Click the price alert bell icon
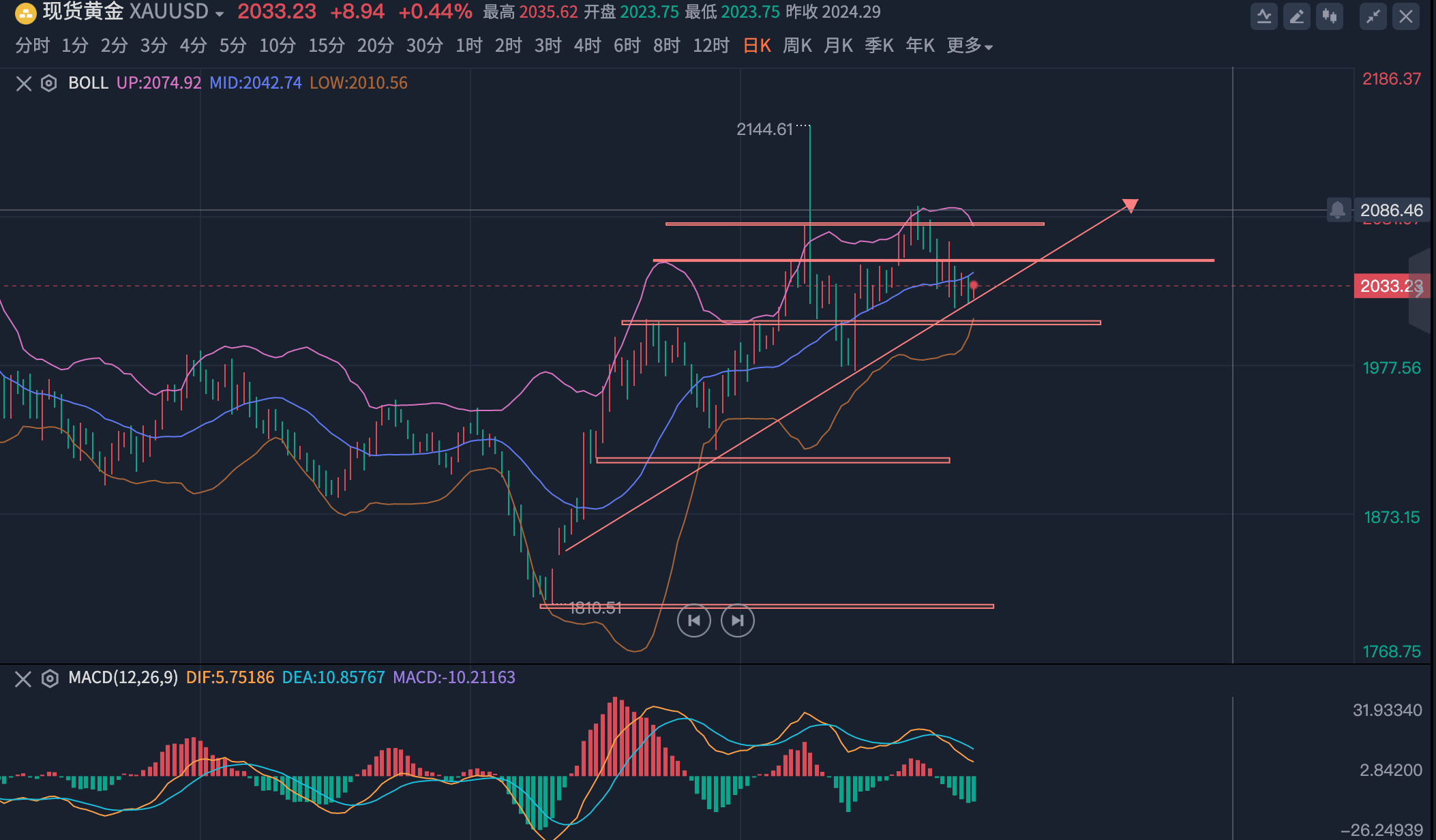 pyautogui.click(x=1338, y=210)
